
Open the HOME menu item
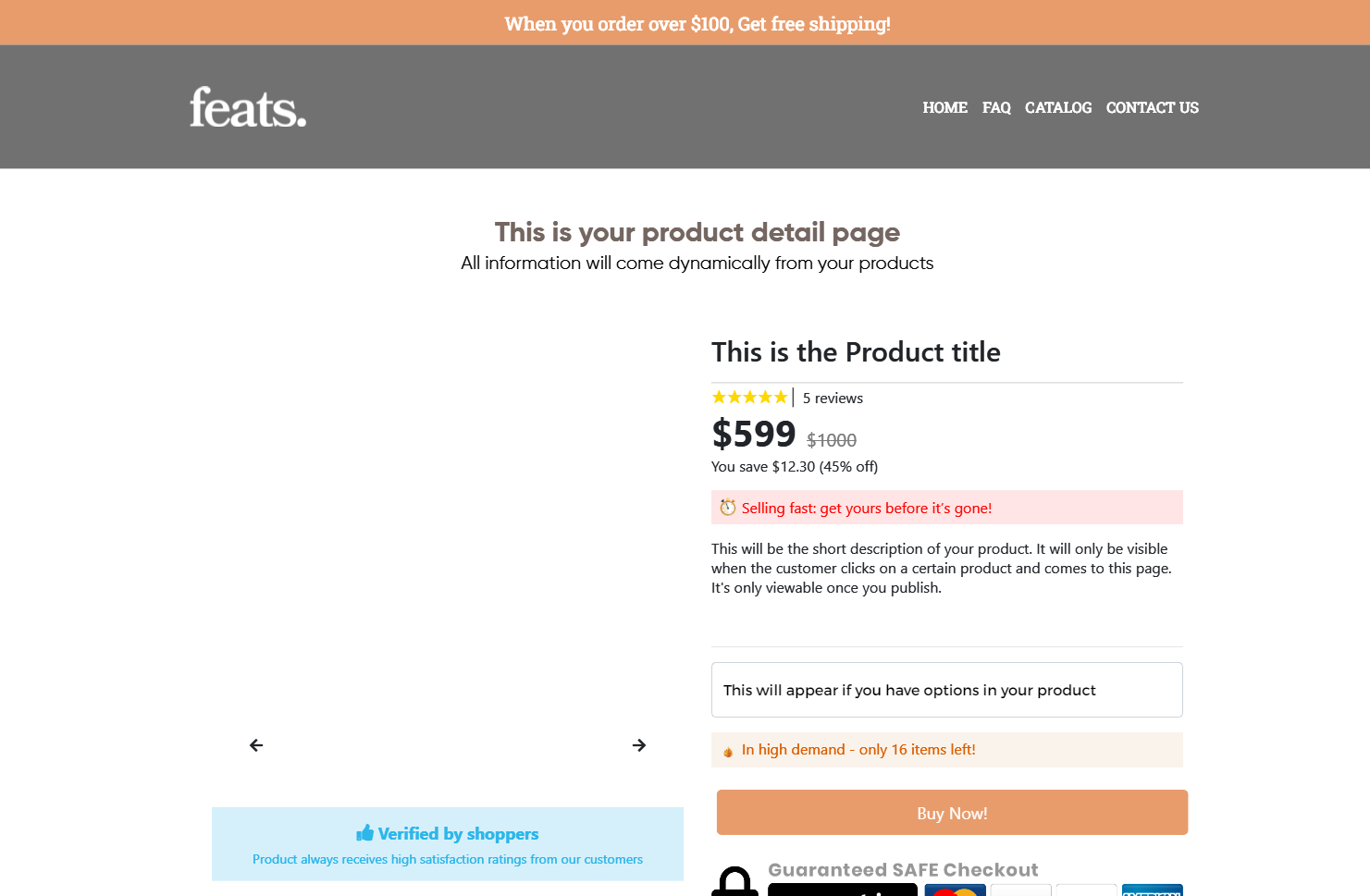tap(944, 107)
